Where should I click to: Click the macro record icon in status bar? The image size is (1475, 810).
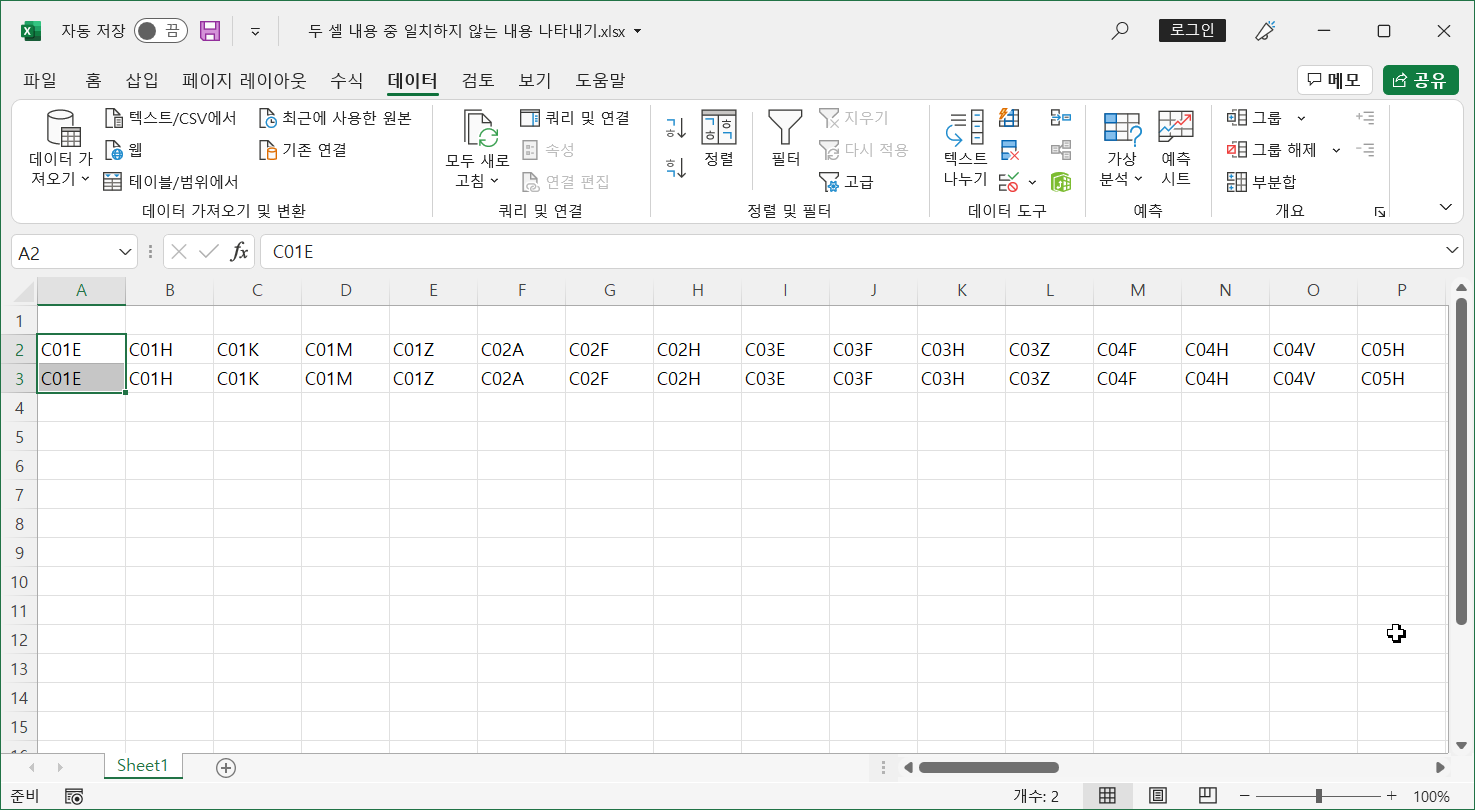click(x=73, y=796)
